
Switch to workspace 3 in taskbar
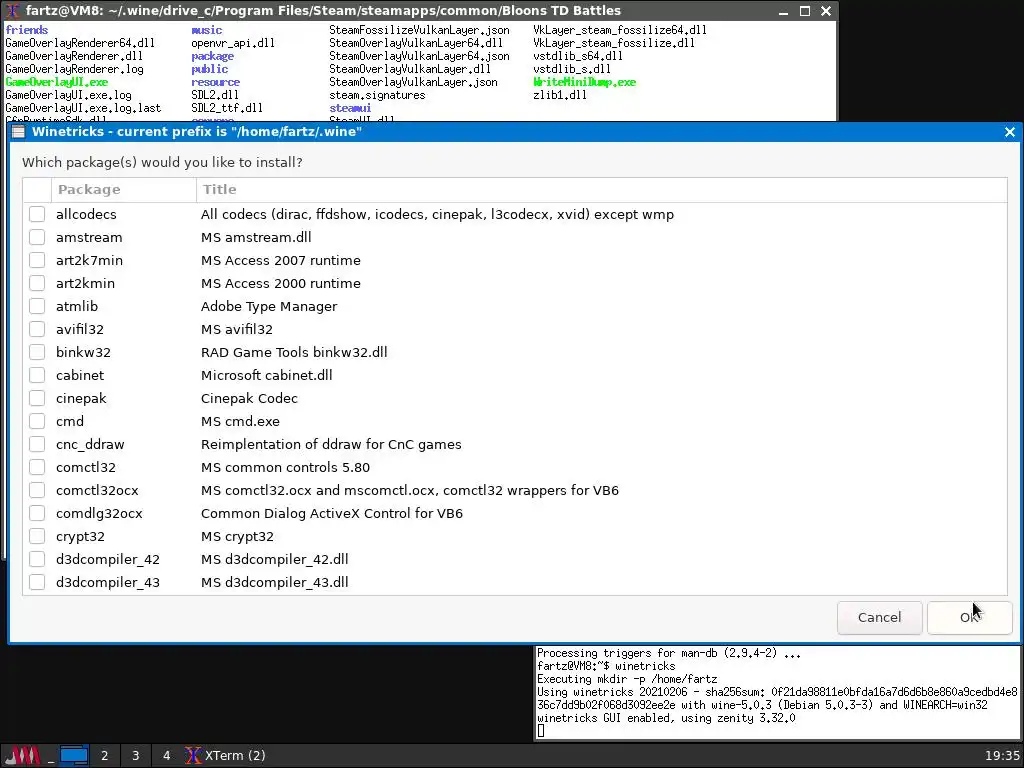135,756
